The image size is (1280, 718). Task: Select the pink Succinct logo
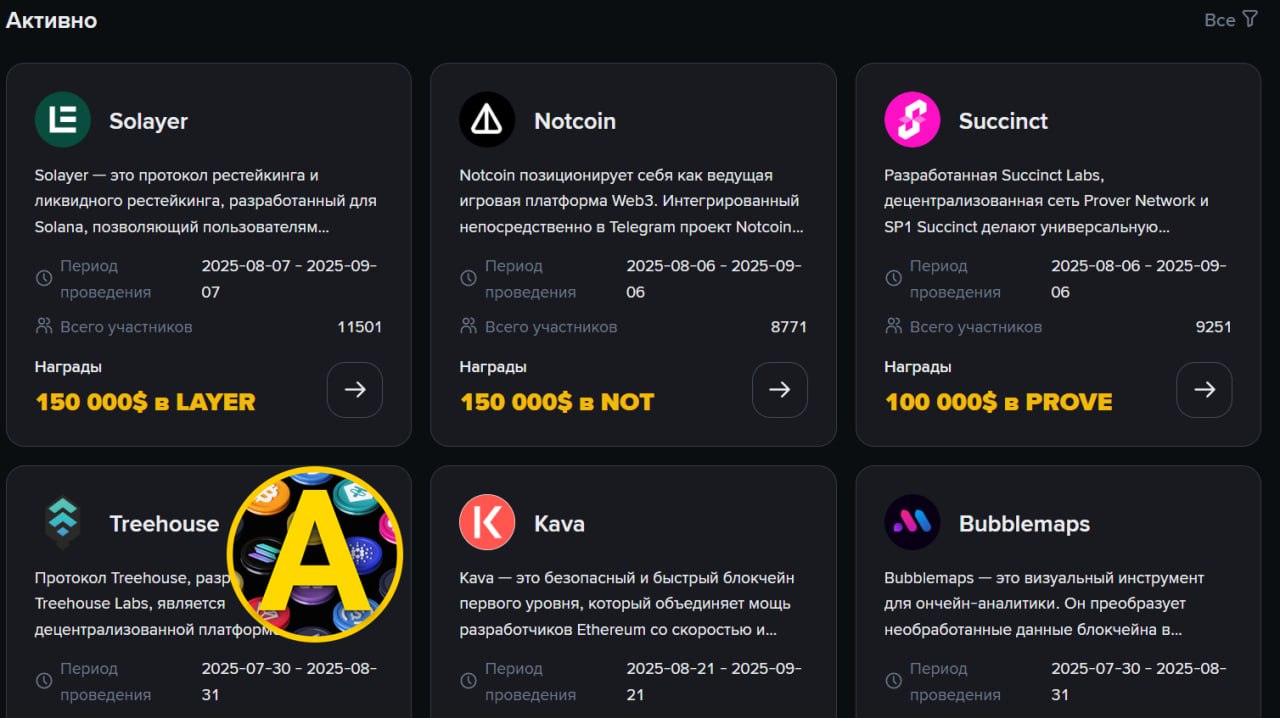pos(912,120)
